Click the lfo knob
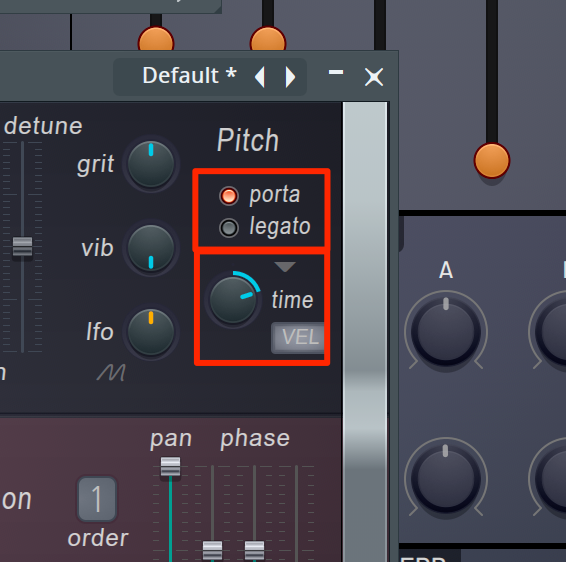 click(x=151, y=332)
